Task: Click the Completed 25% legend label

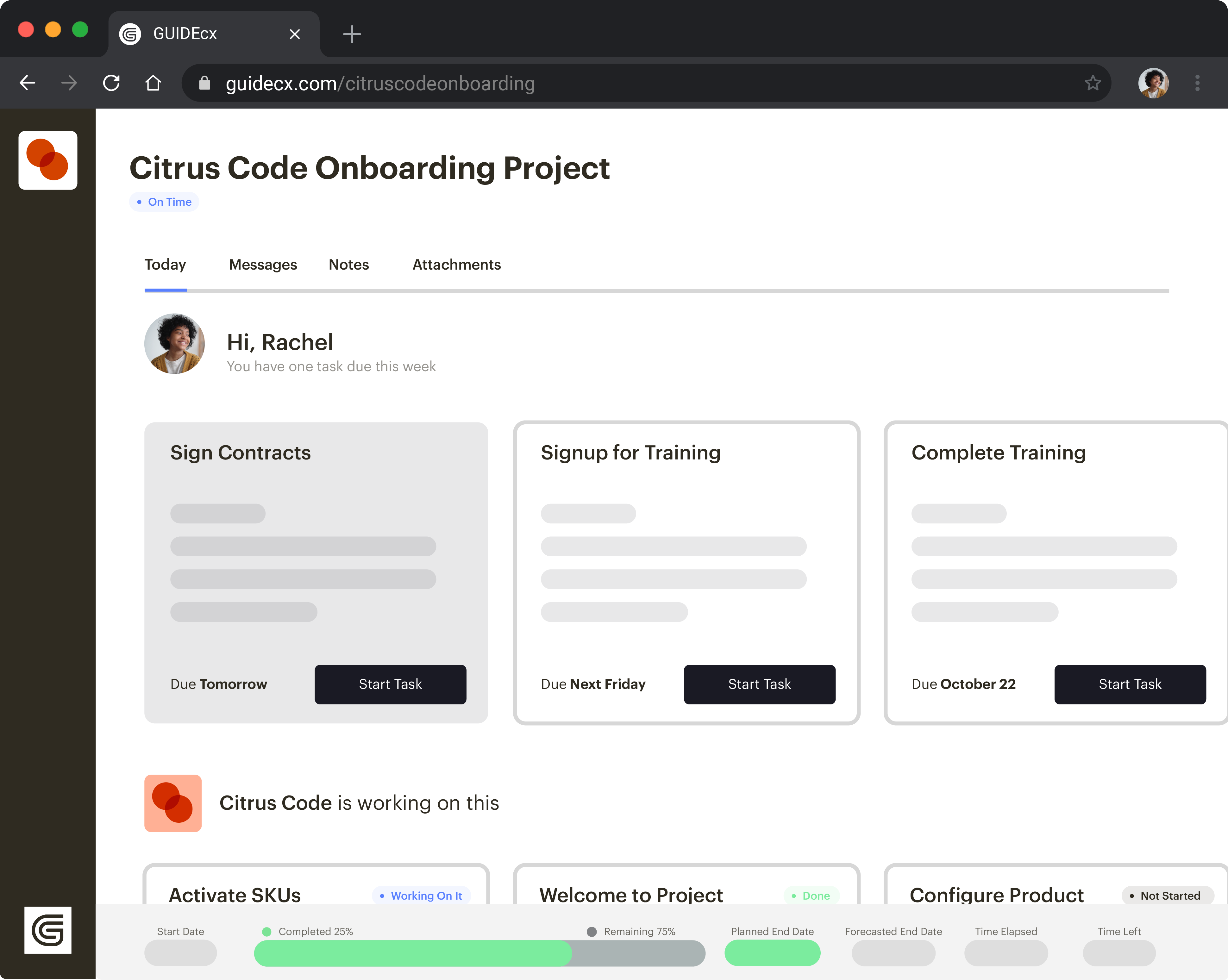Action: coord(316,932)
